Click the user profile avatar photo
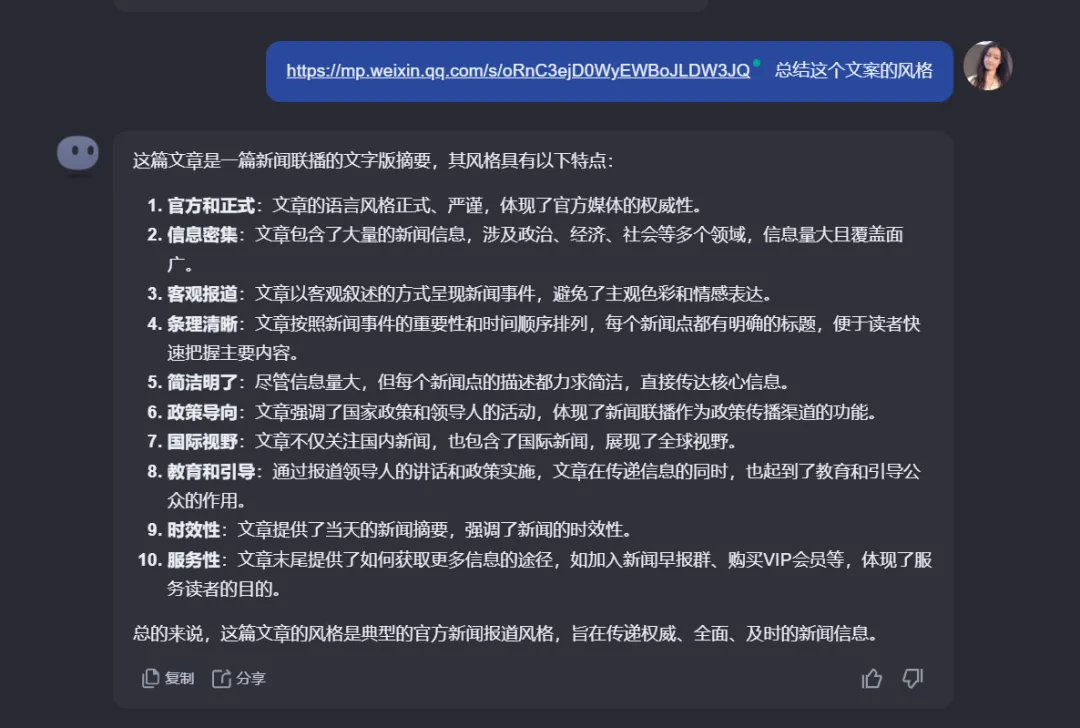This screenshot has width=1080, height=728. [987, 65]
